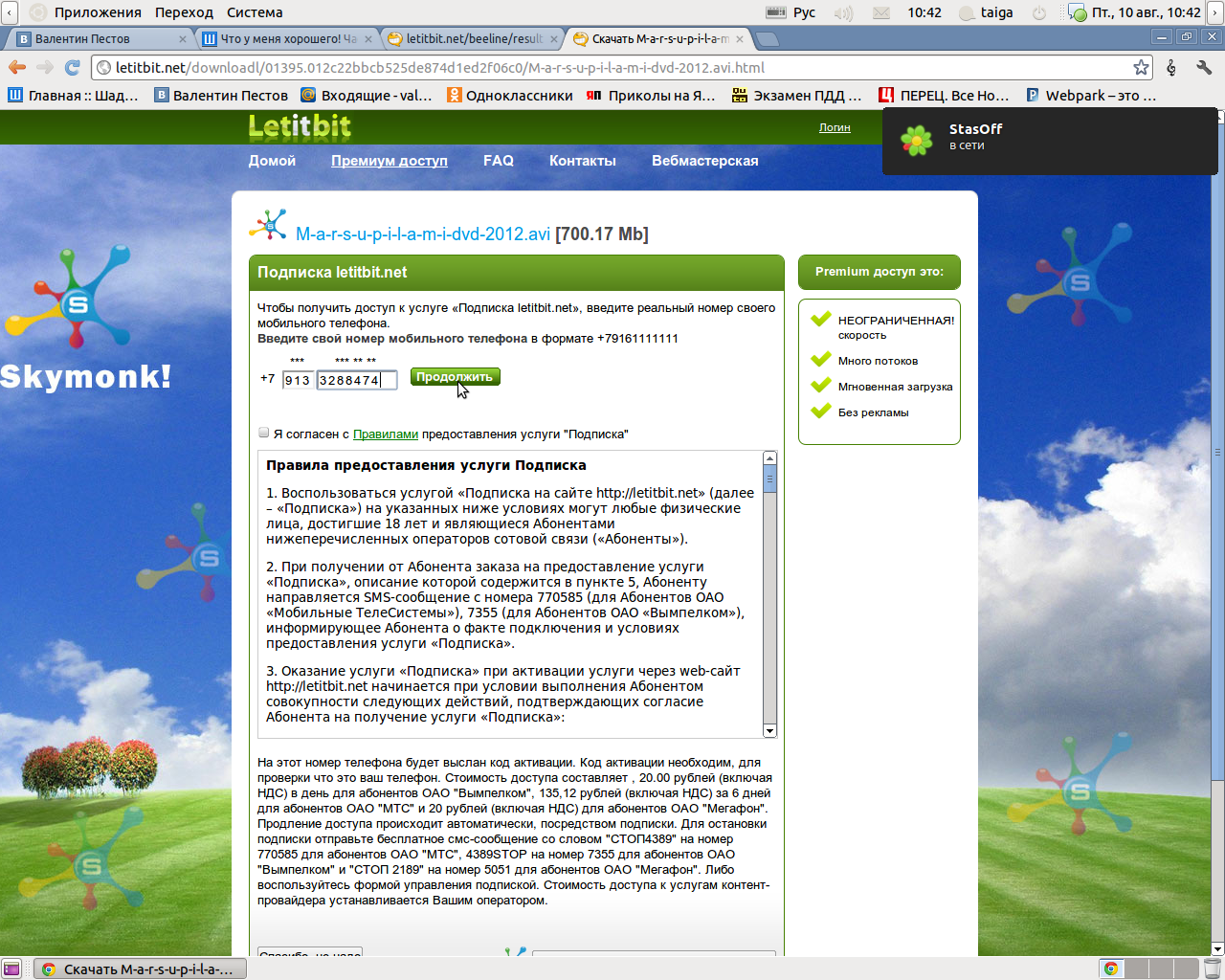Open the 'Переход' panel menu

(x=184, y=12)
